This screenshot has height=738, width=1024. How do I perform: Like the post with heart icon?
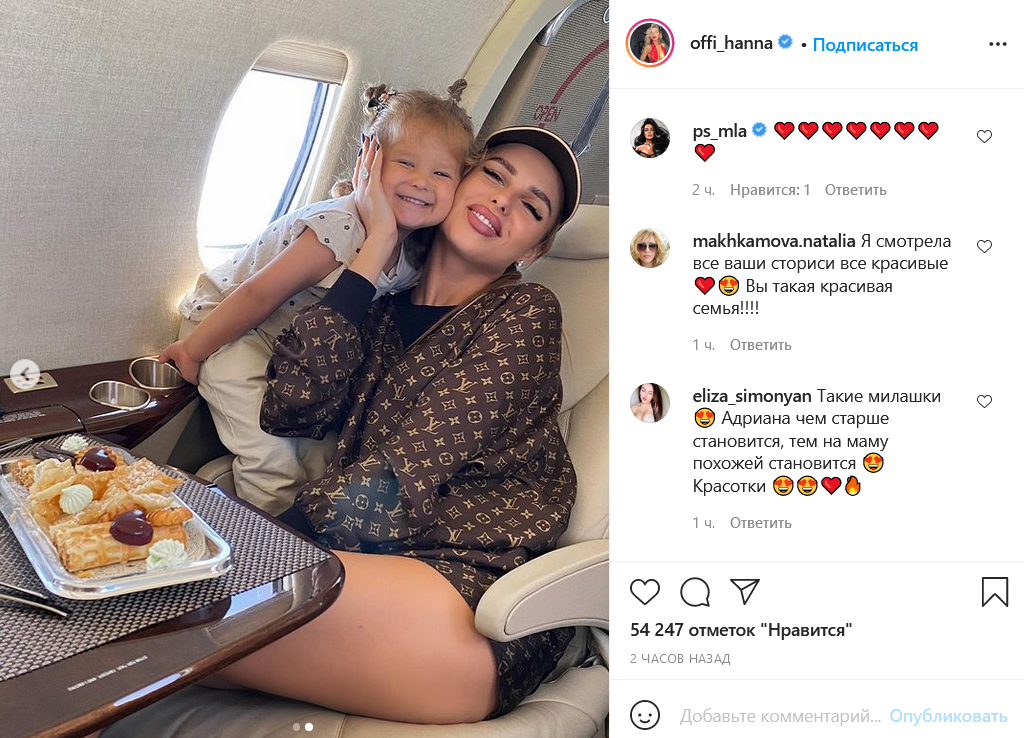(x=645, y=592)
